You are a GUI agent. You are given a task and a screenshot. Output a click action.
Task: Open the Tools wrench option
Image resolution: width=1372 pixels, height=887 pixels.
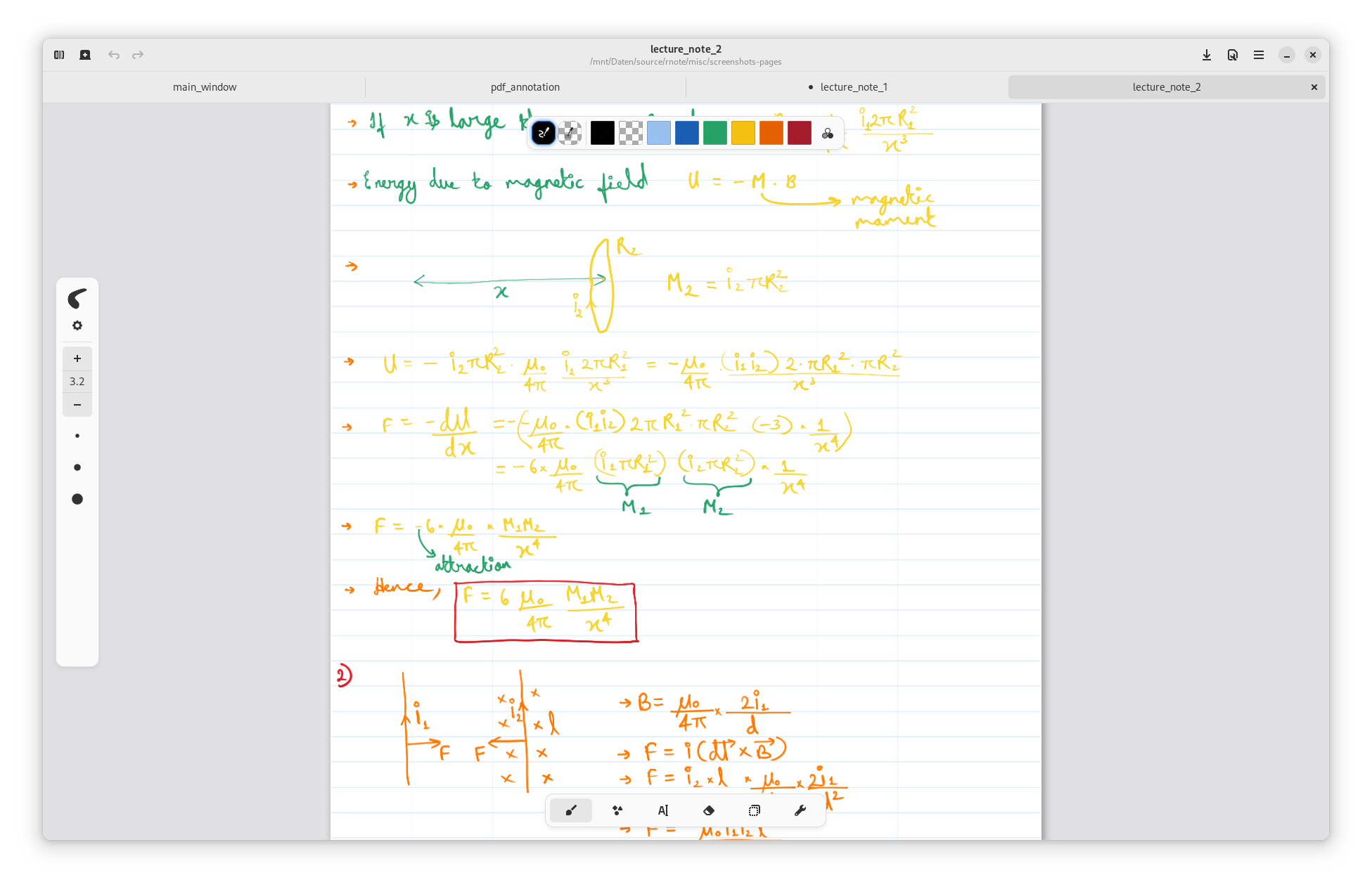tap(800, 810)
